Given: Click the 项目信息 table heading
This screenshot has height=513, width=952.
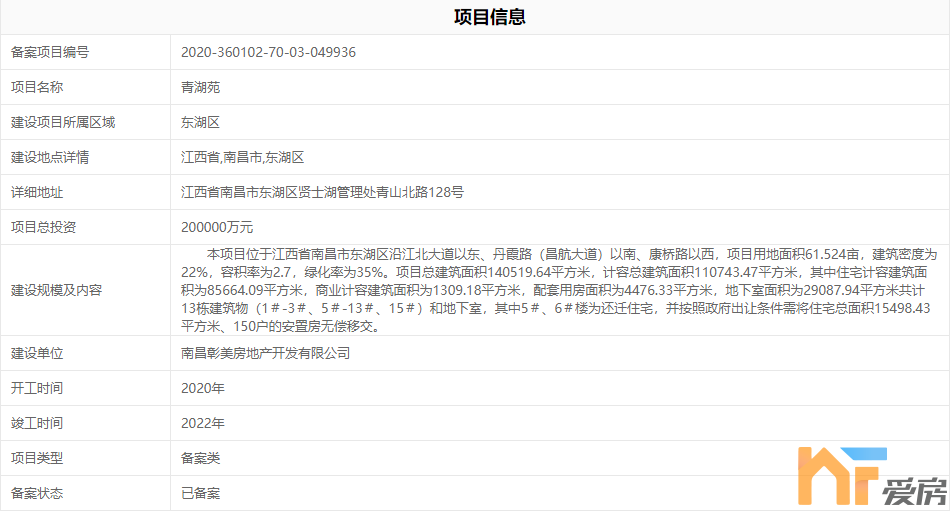Looking at the screenshot, I should (489, 17).
